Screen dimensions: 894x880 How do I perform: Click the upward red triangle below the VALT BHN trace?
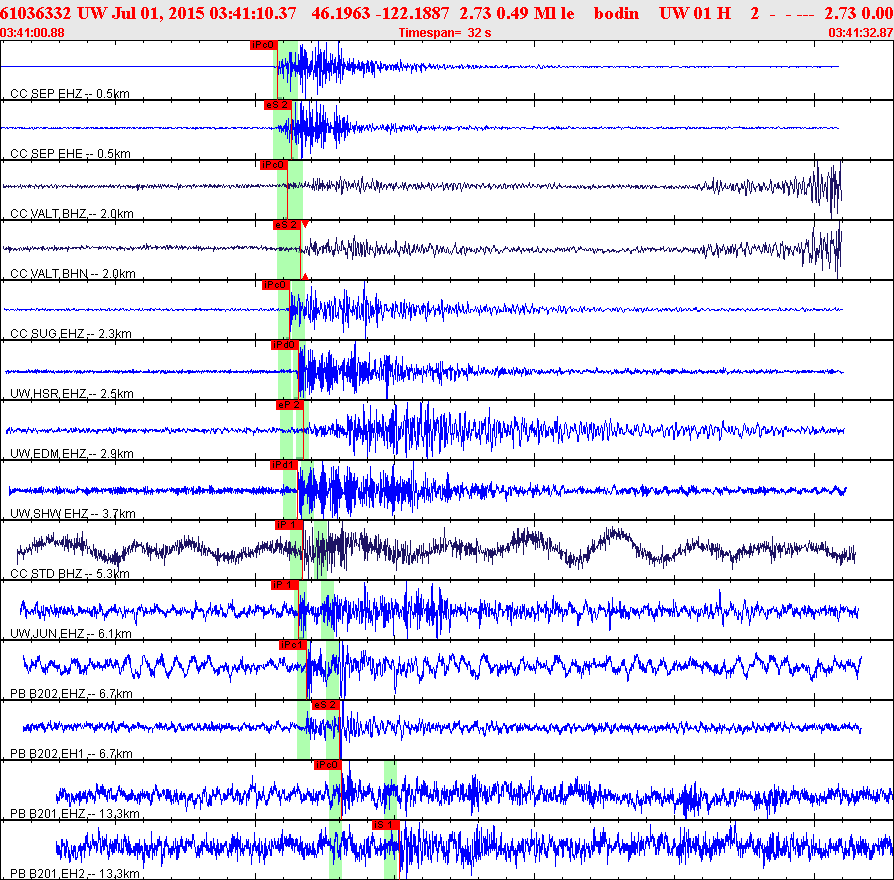[x=305, y=277]
